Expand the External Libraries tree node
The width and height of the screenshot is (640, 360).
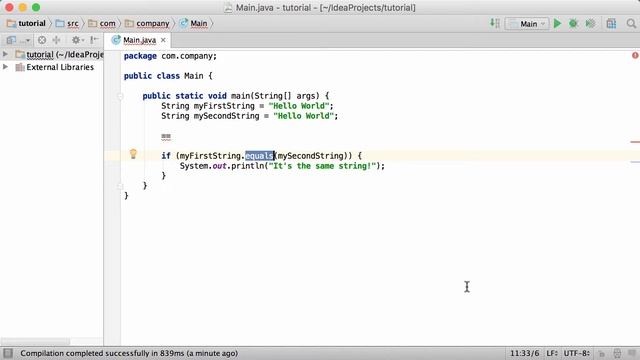click(5, 67)
